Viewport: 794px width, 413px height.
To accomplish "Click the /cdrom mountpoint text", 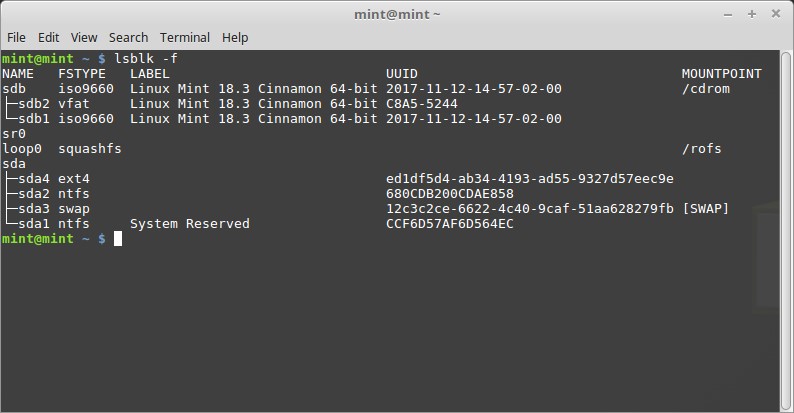I will coord(705,89).
